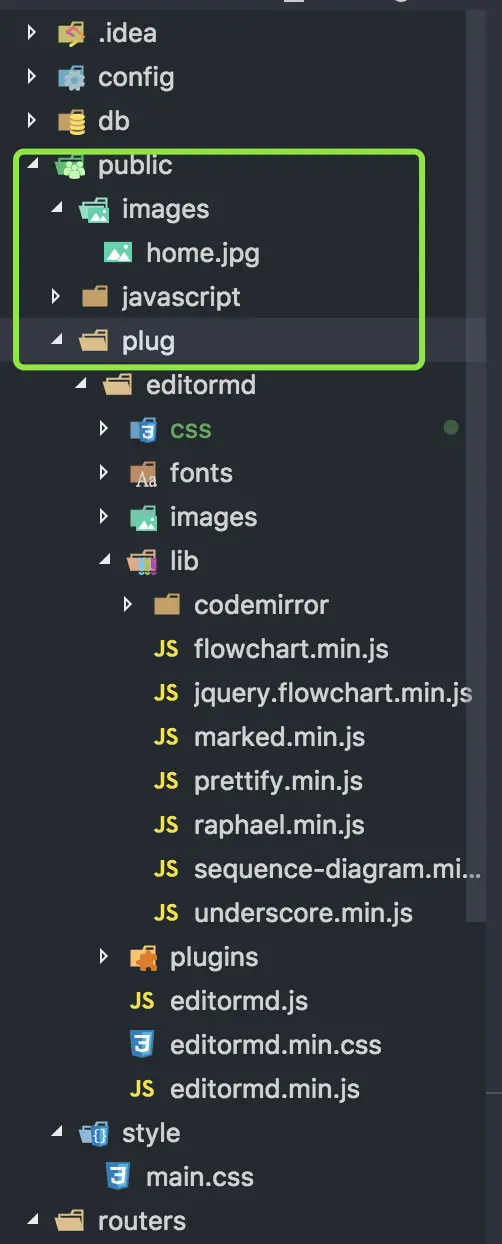Expand the images folder arrow under editormd
This screenshot has height=1244, width=502.
coord(106,518)
